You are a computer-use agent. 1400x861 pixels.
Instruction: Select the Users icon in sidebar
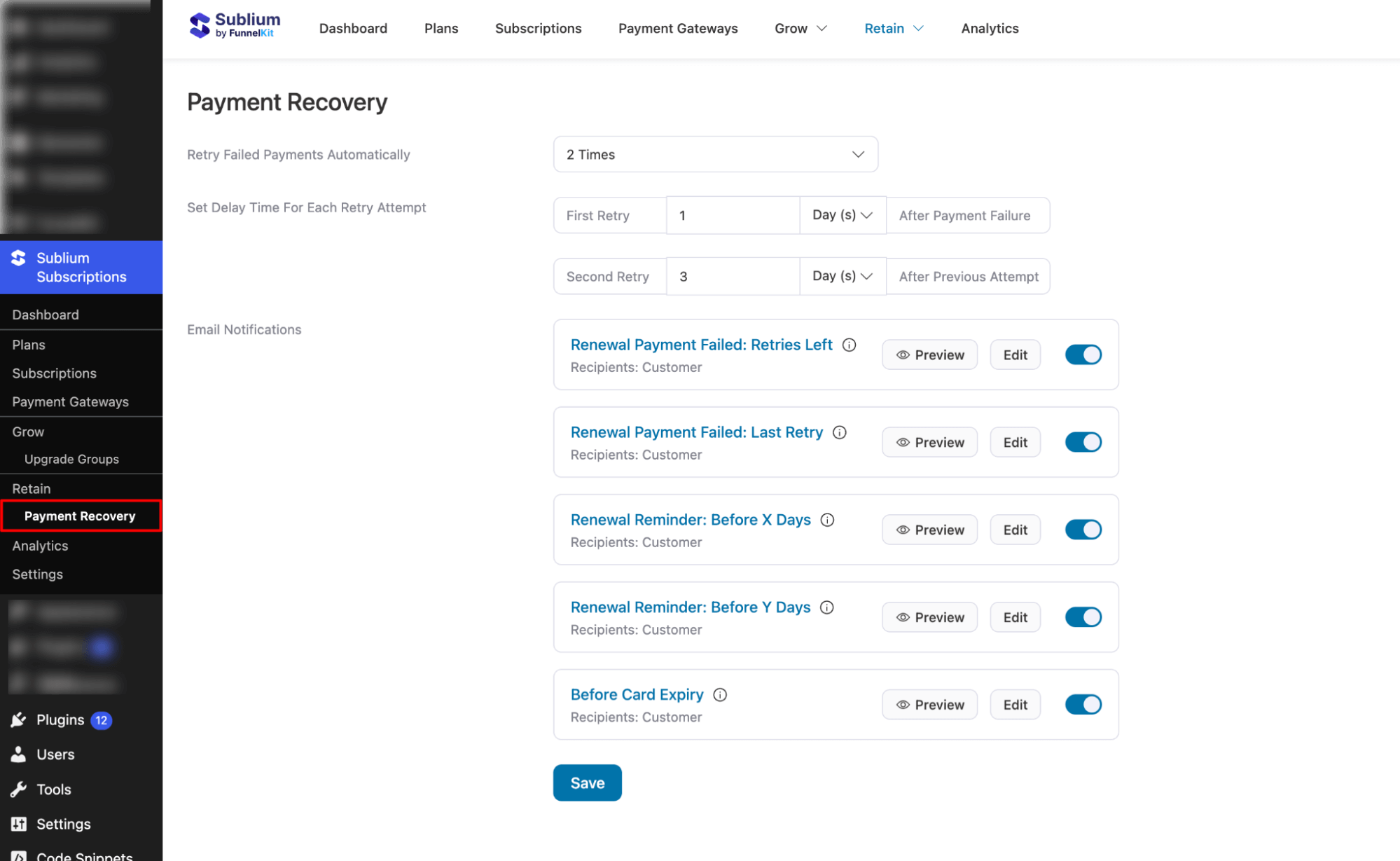pos(18,755)
